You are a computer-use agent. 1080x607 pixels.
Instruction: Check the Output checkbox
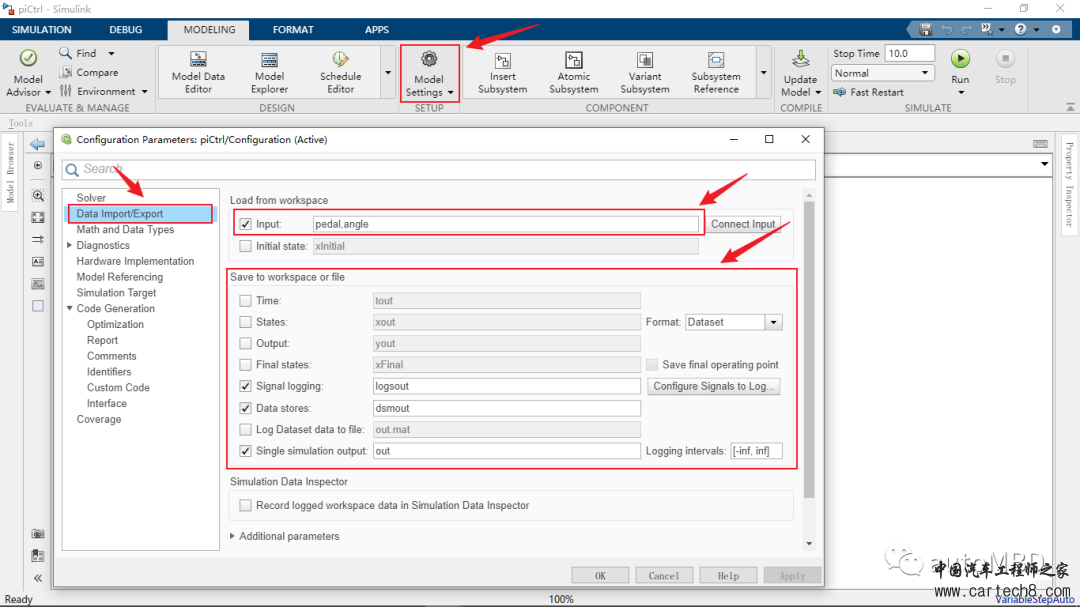(x=245, y=343)
